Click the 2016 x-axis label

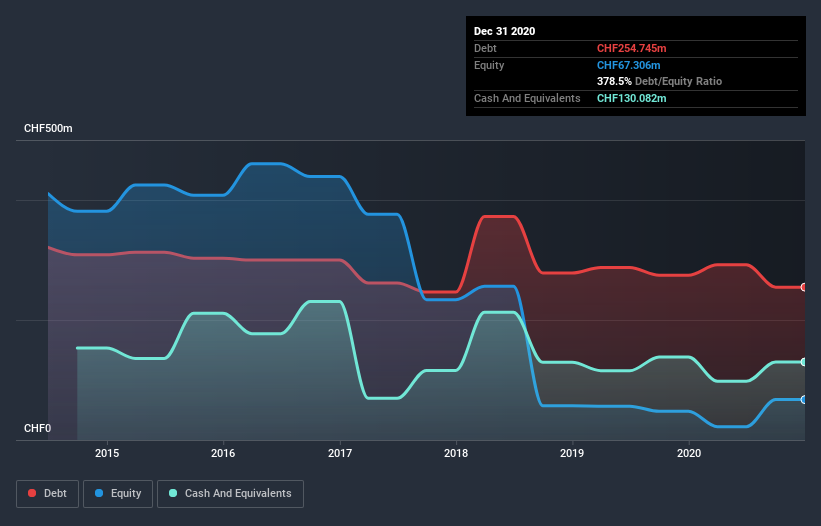click(223, 453)
